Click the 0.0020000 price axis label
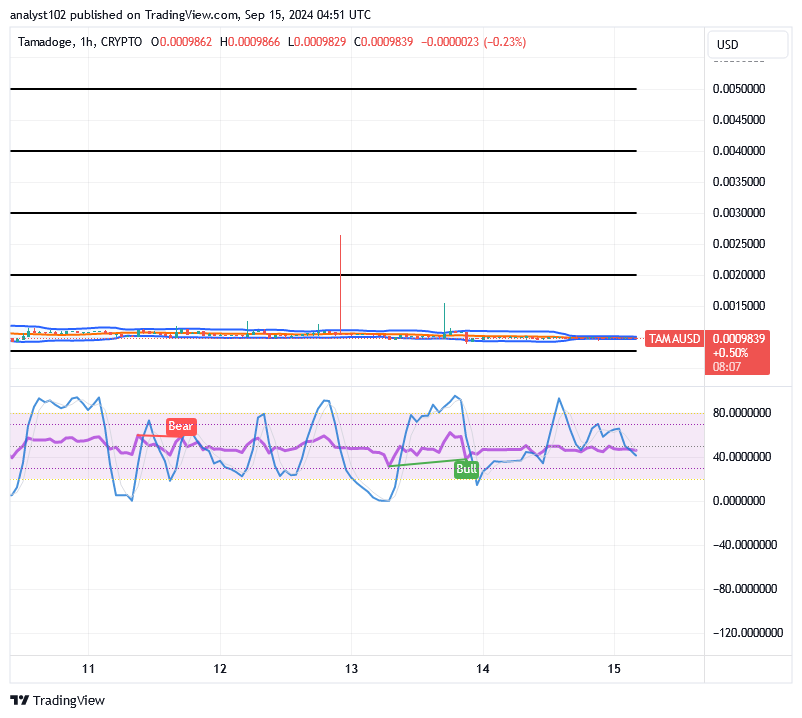This screenshot has height=718, width=802. click(739, 275)
